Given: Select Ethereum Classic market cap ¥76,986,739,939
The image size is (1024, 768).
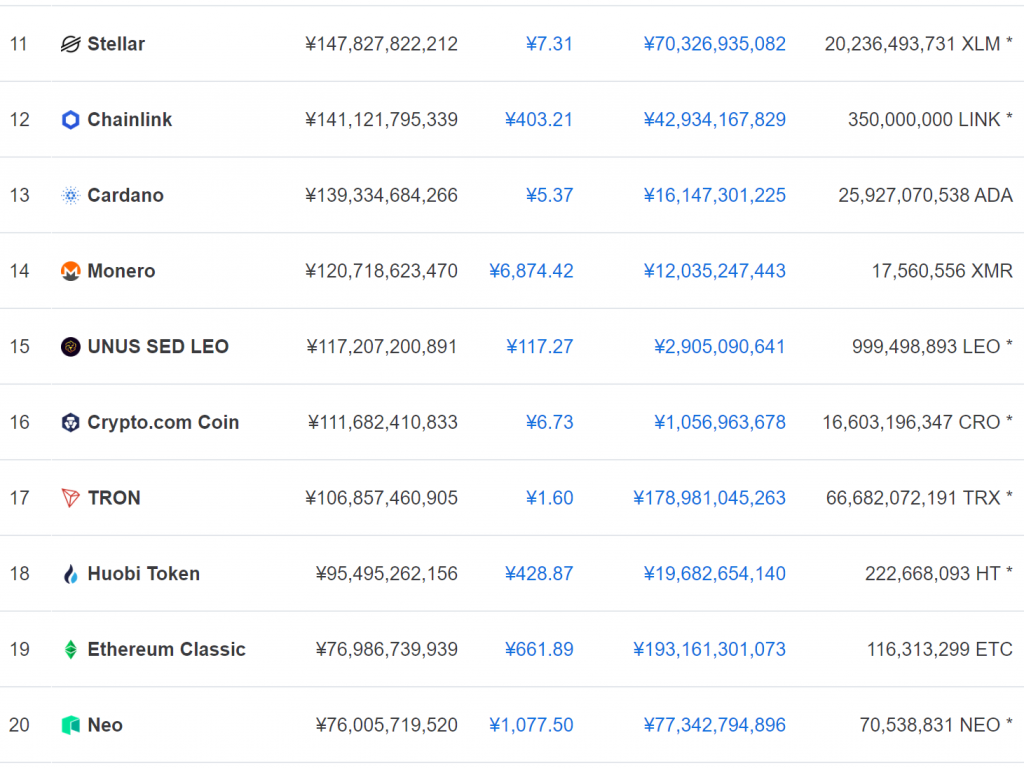Looking at the screenshot, I should [387, 650].
